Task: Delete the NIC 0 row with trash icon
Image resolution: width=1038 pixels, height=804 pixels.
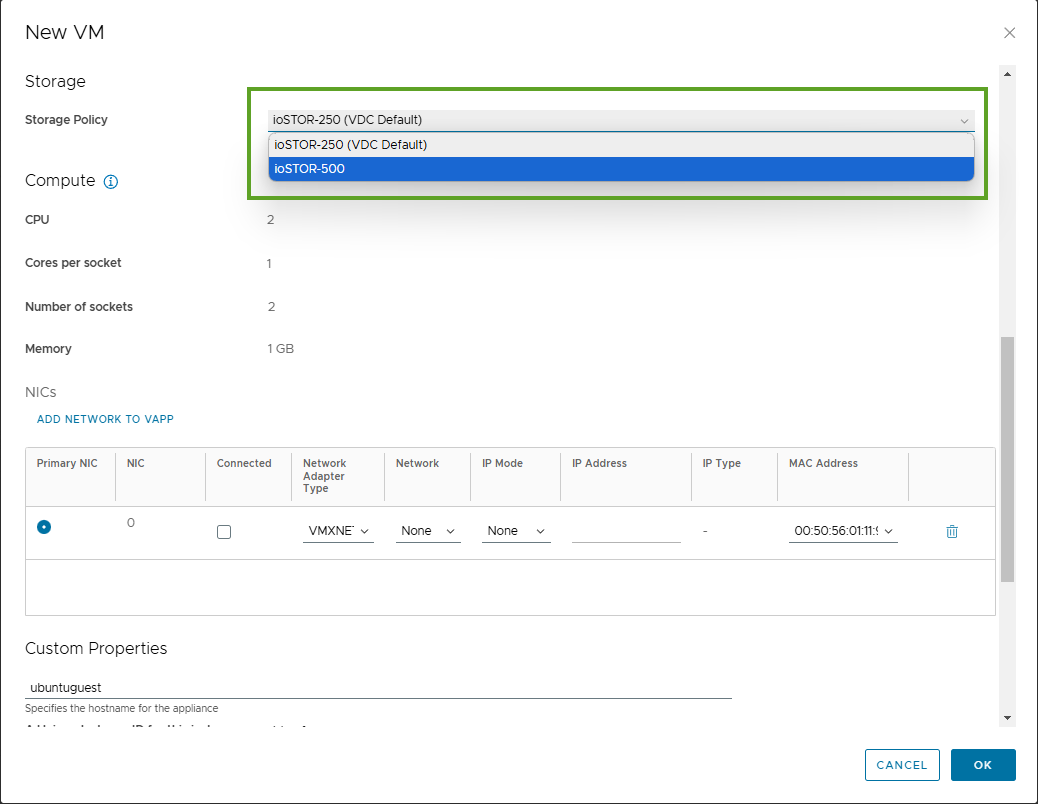Action: (951, 531)
